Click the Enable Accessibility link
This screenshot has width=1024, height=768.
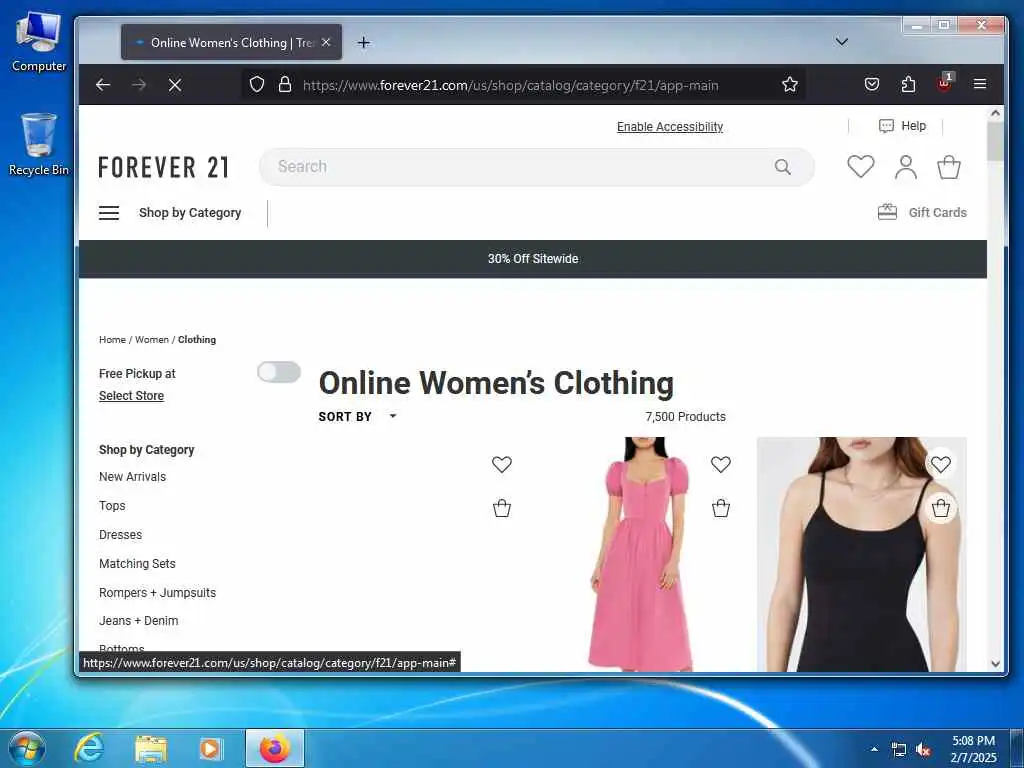[670, 127]
